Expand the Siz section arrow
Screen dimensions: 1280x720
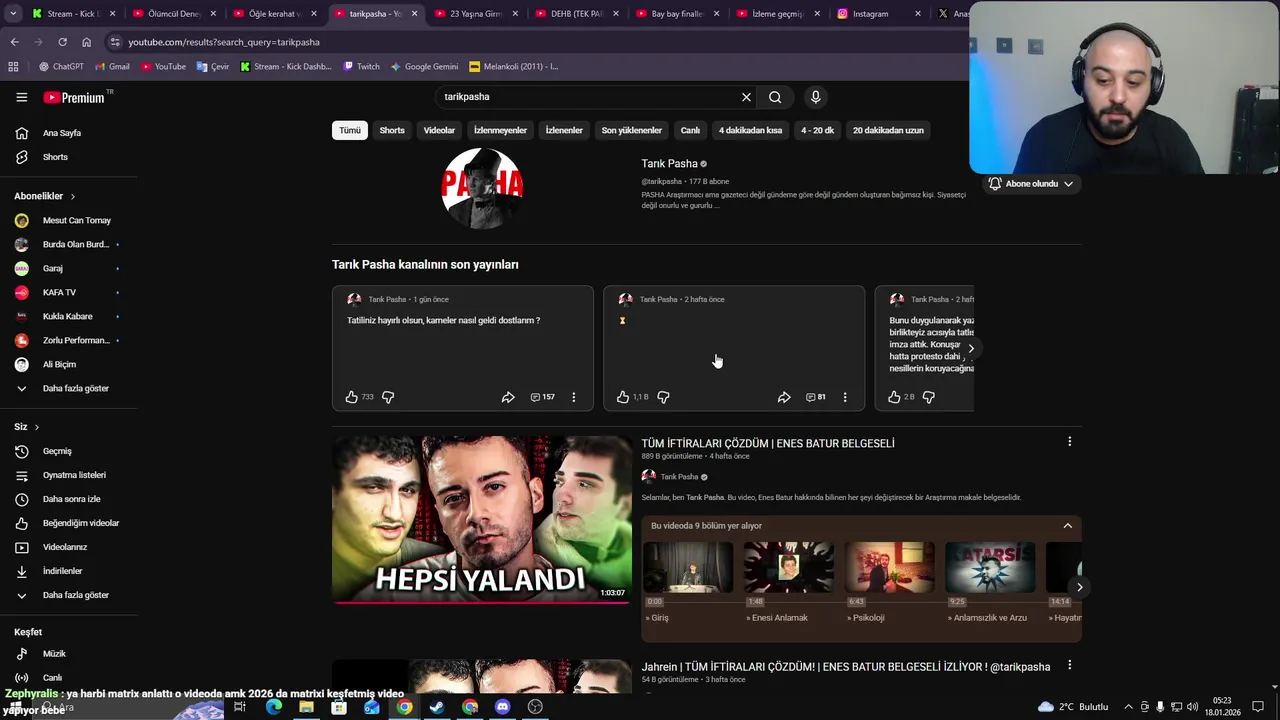(37, 427)
